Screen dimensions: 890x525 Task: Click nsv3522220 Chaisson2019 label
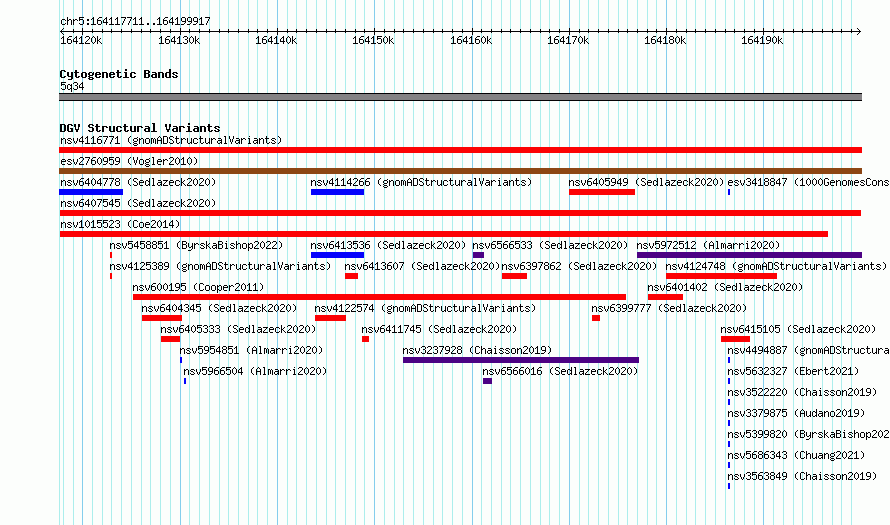click(802, 392)
